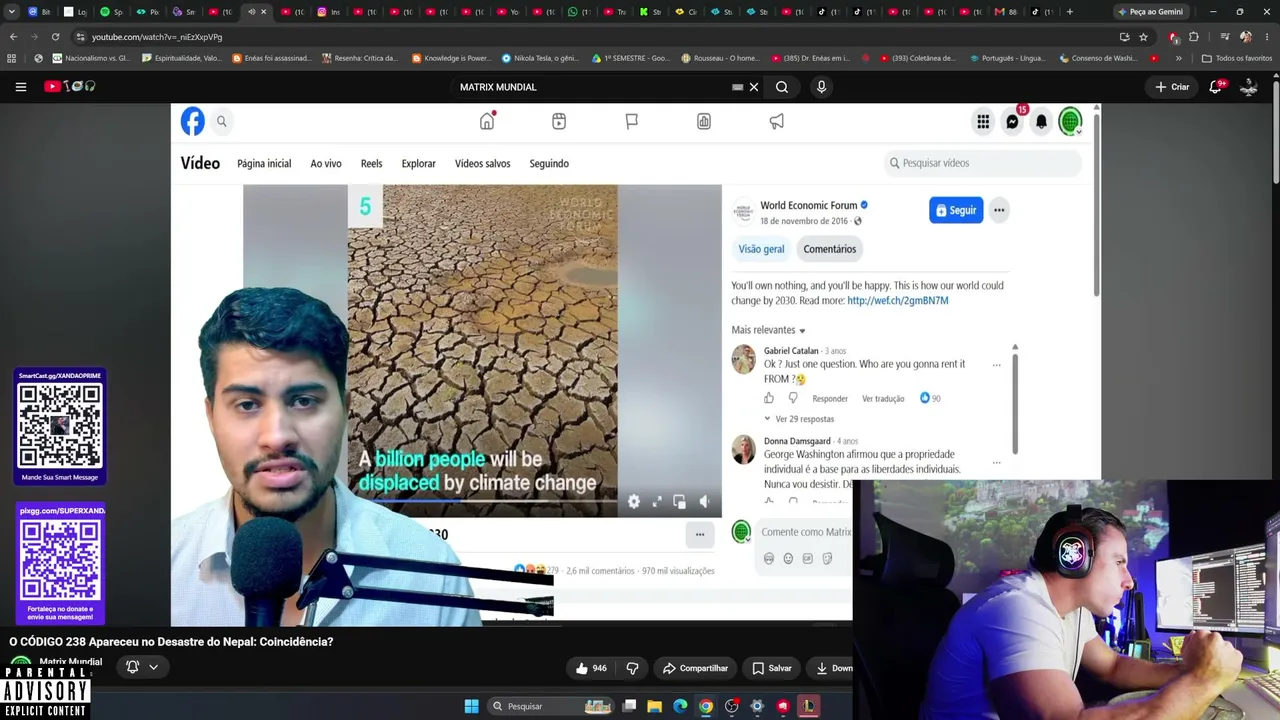Open the wef.ch/2gmBN7M link
This screenshot has height=720, width=1280.
898,300
